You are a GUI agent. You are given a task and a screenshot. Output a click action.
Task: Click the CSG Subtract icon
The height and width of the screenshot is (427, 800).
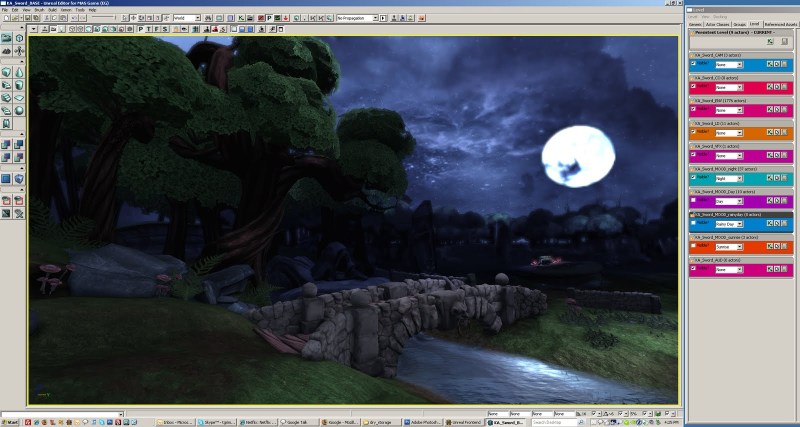click(19, 145)
